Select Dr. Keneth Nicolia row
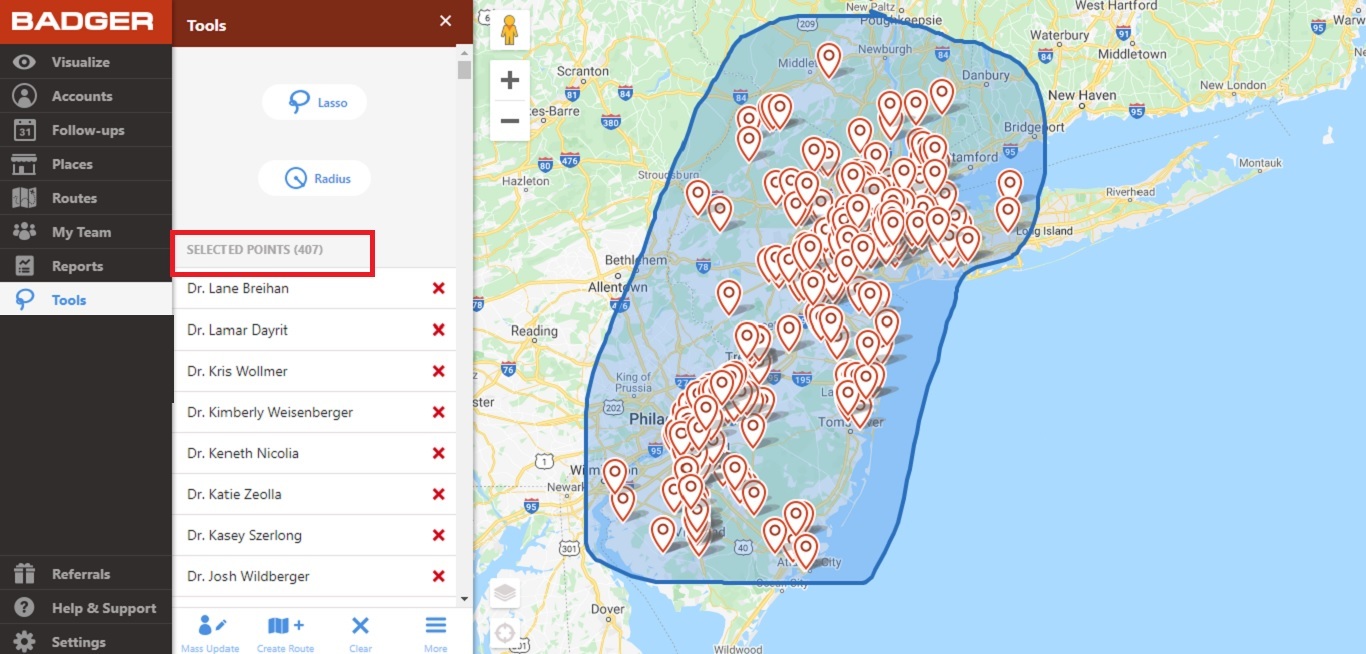The width and height of the screenshot is (1366, 654). 315,453
